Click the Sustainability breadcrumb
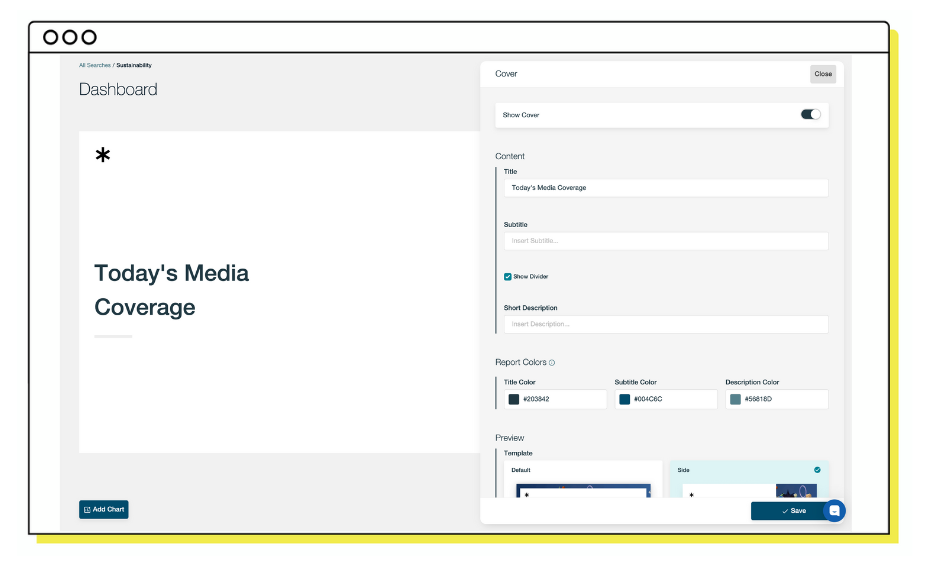This screenshot has width=929, height=566. click(x=134, y=65)
